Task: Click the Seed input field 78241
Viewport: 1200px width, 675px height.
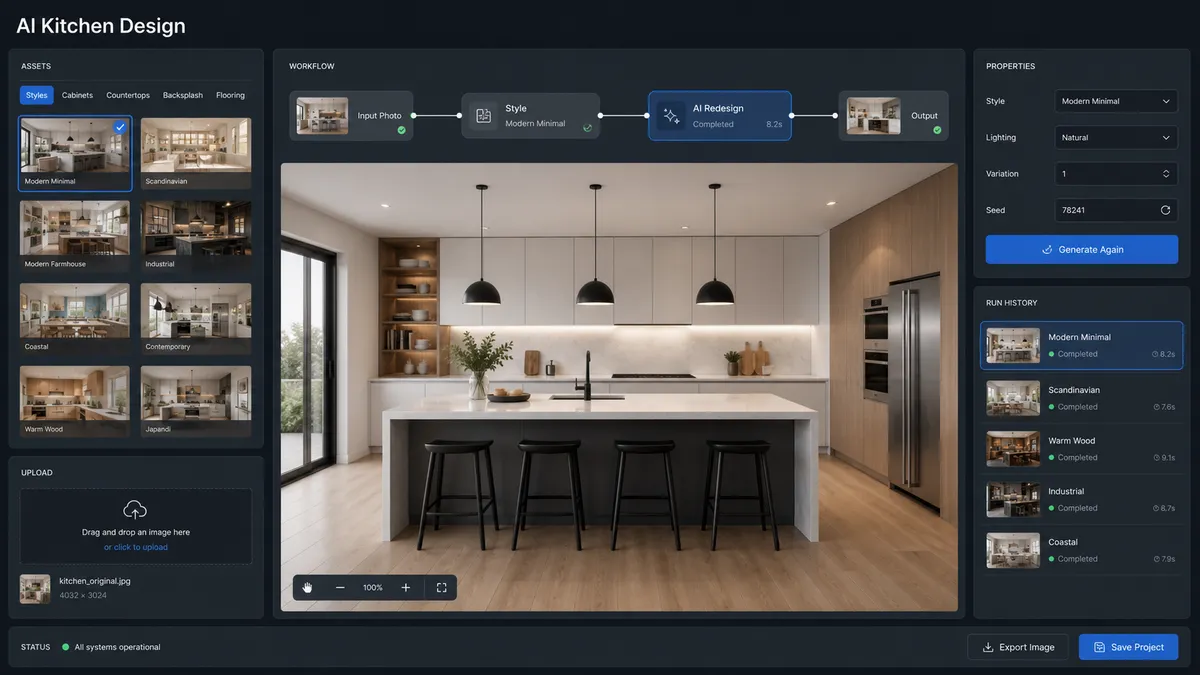Action: pyautogui.click(x=1116, y=210)
